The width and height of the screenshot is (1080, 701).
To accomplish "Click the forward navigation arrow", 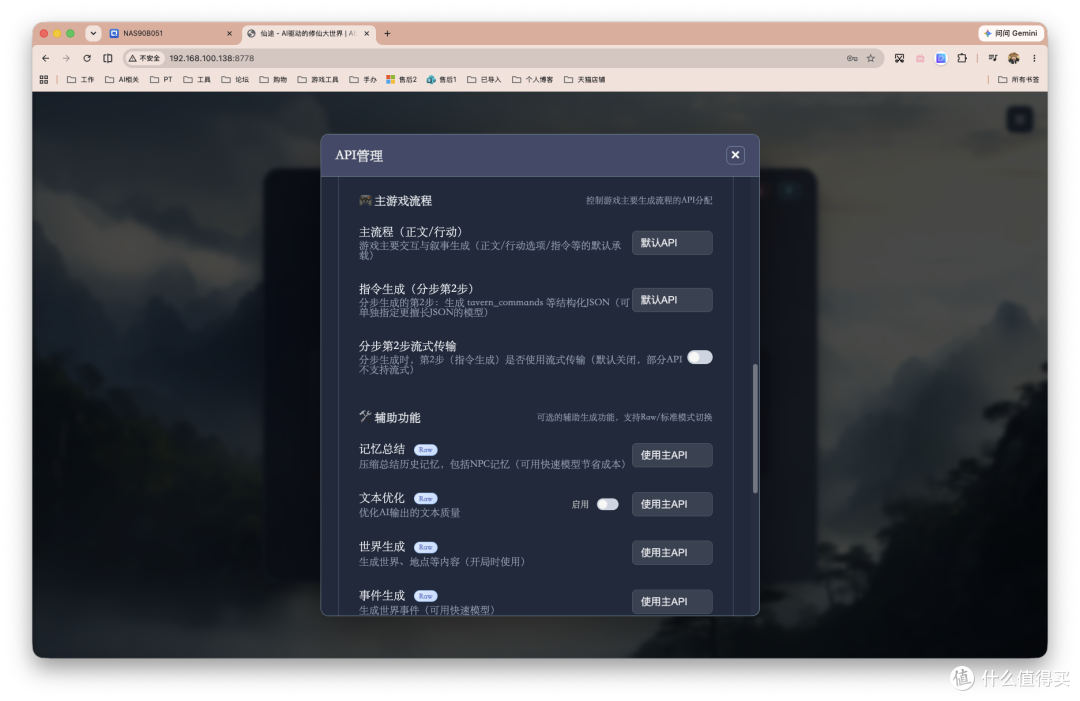I will tap(66, 59).
